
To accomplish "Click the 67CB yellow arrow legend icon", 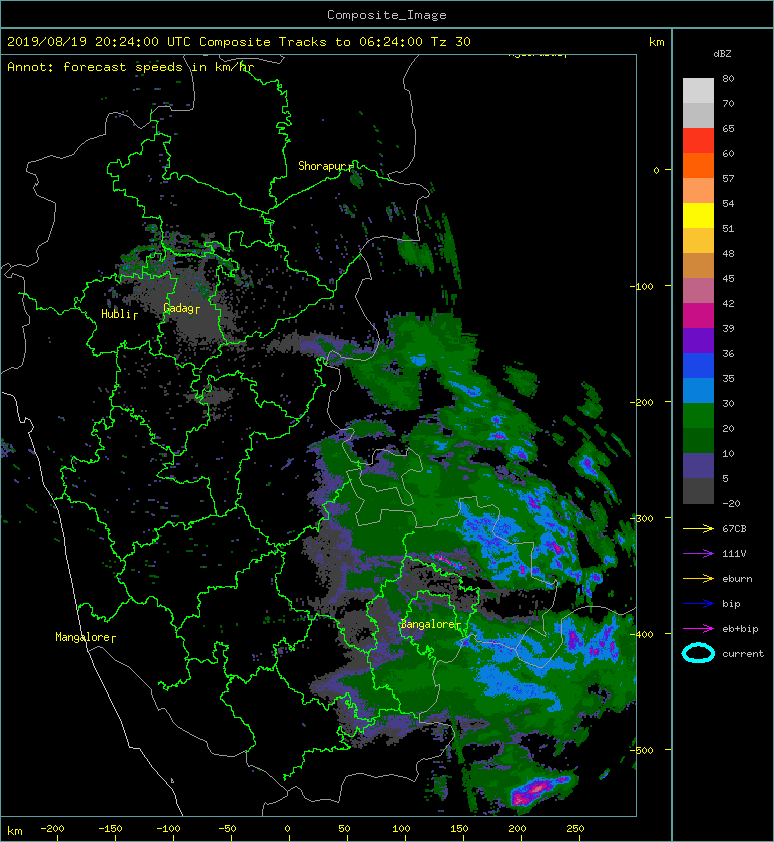I will click(698, 528).
